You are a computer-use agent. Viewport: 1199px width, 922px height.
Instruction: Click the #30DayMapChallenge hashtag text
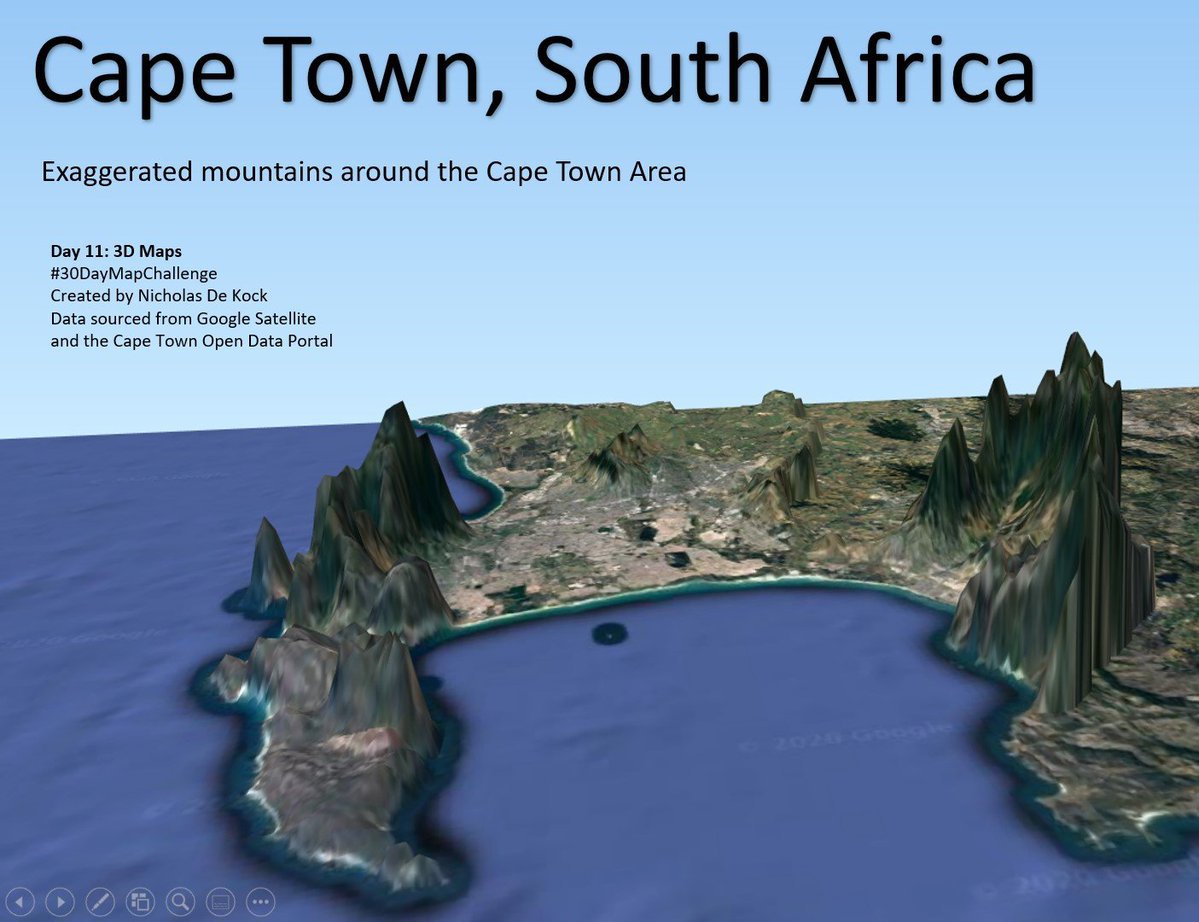click(133, 273)
